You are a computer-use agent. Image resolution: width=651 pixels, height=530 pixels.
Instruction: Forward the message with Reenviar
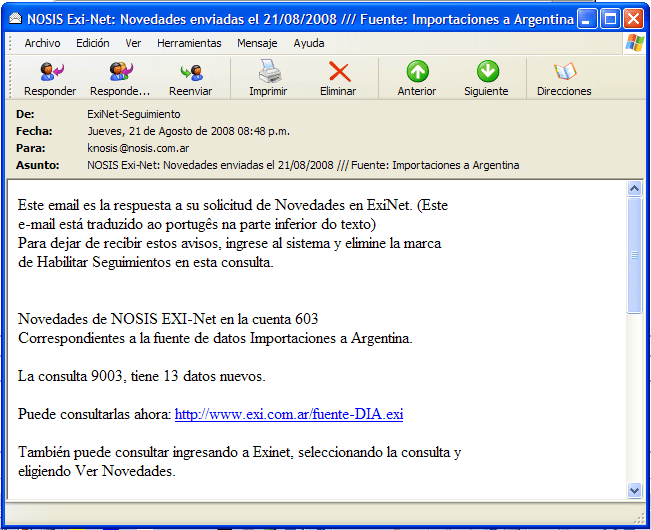(191, 78)
